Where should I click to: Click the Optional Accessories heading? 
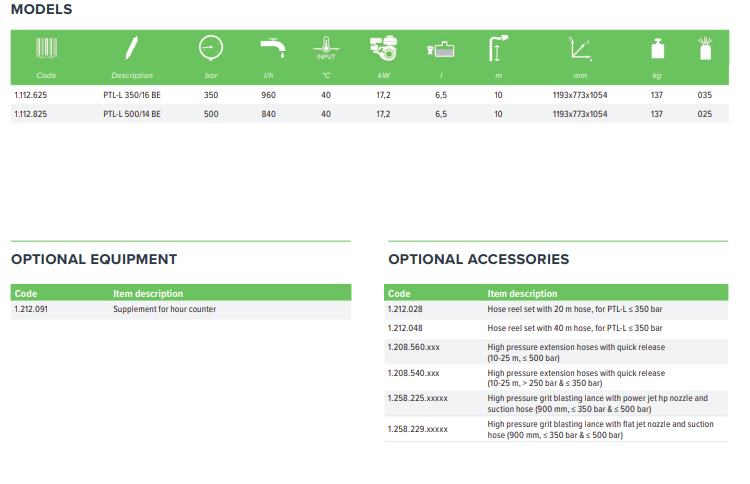tap(478, 259)
